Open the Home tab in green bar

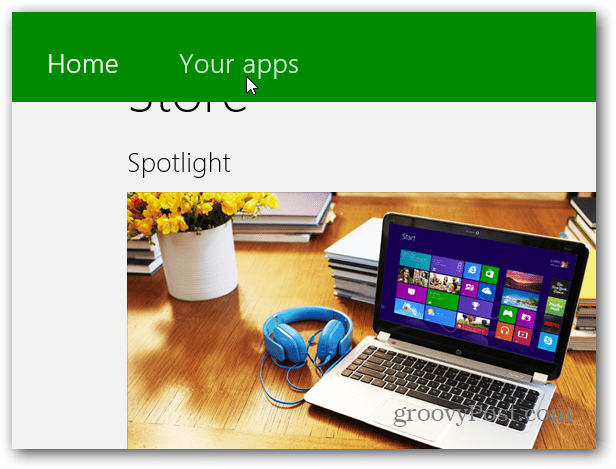pyautogui.click(x=82, y=64)
